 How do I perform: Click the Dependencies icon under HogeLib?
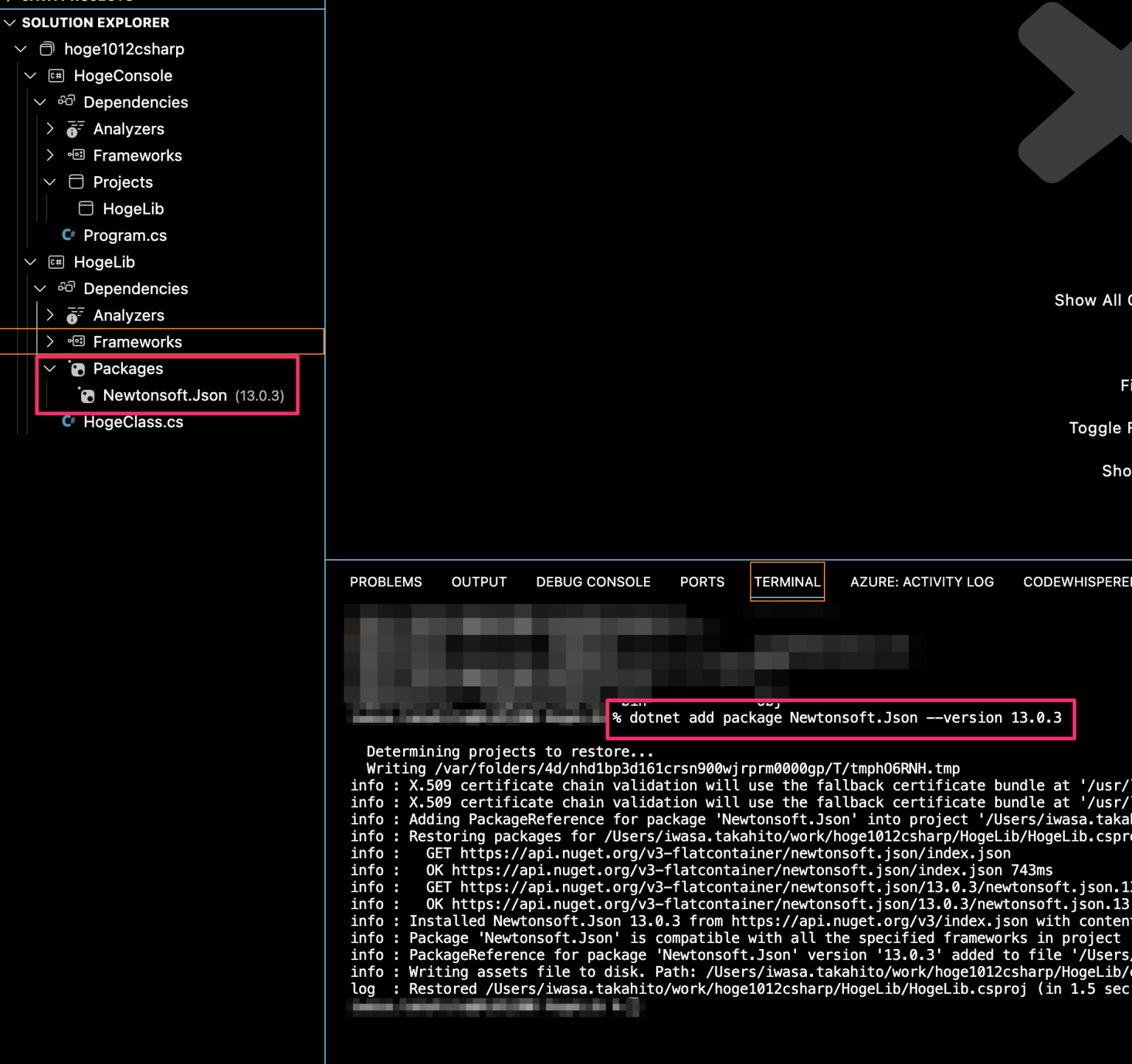[x=66, y=288]
